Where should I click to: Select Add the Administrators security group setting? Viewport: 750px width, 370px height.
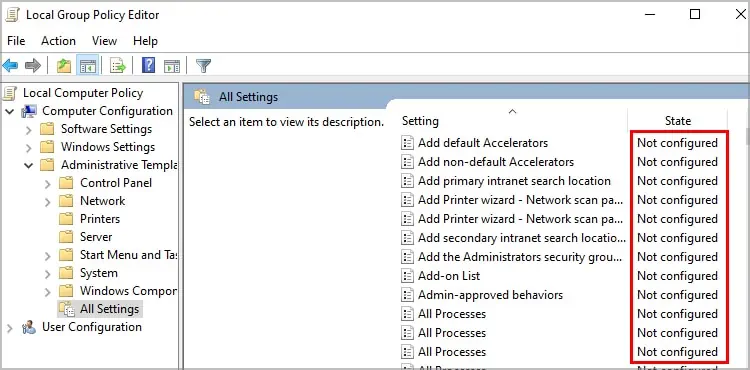click(520, 257)
